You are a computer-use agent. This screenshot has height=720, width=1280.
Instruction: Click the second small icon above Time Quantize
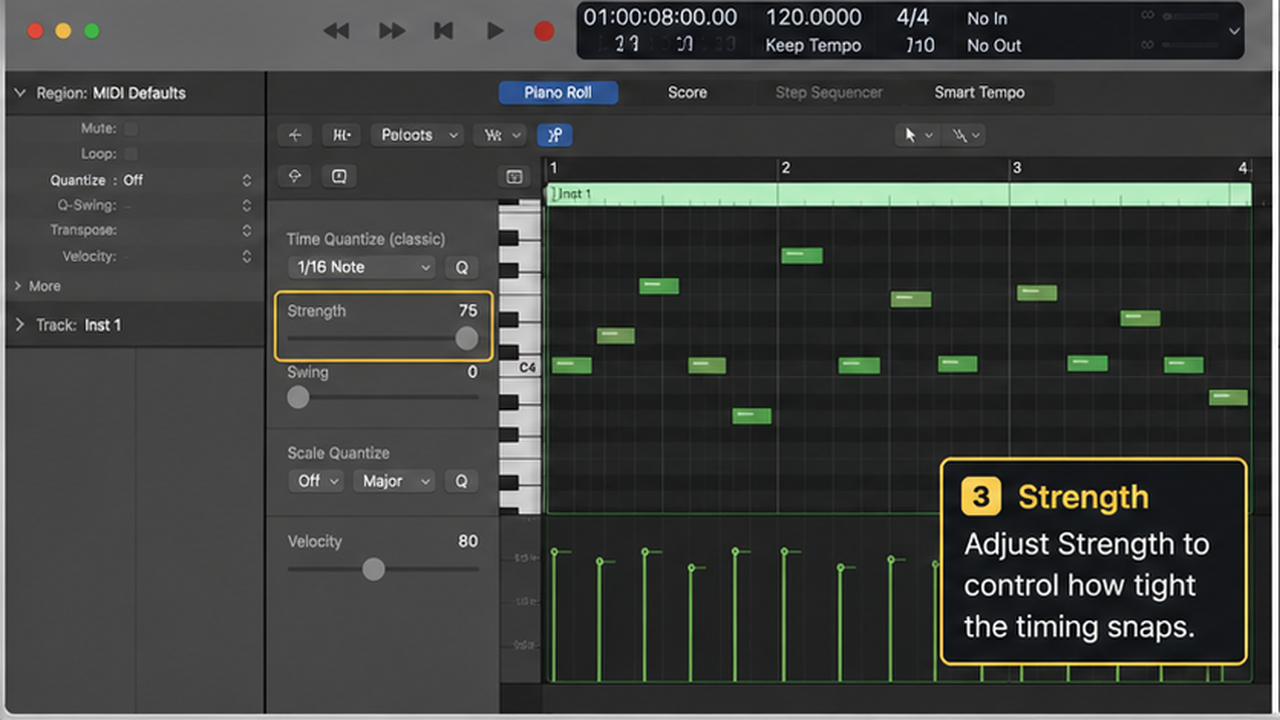(339, 177)
